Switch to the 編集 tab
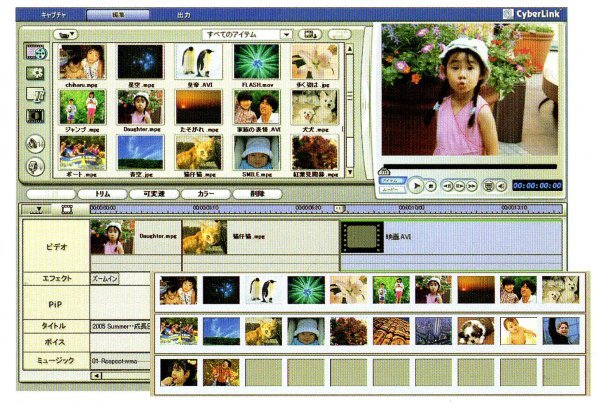The width and height of the screenshot is (600, 405). [x=118, y=15]
